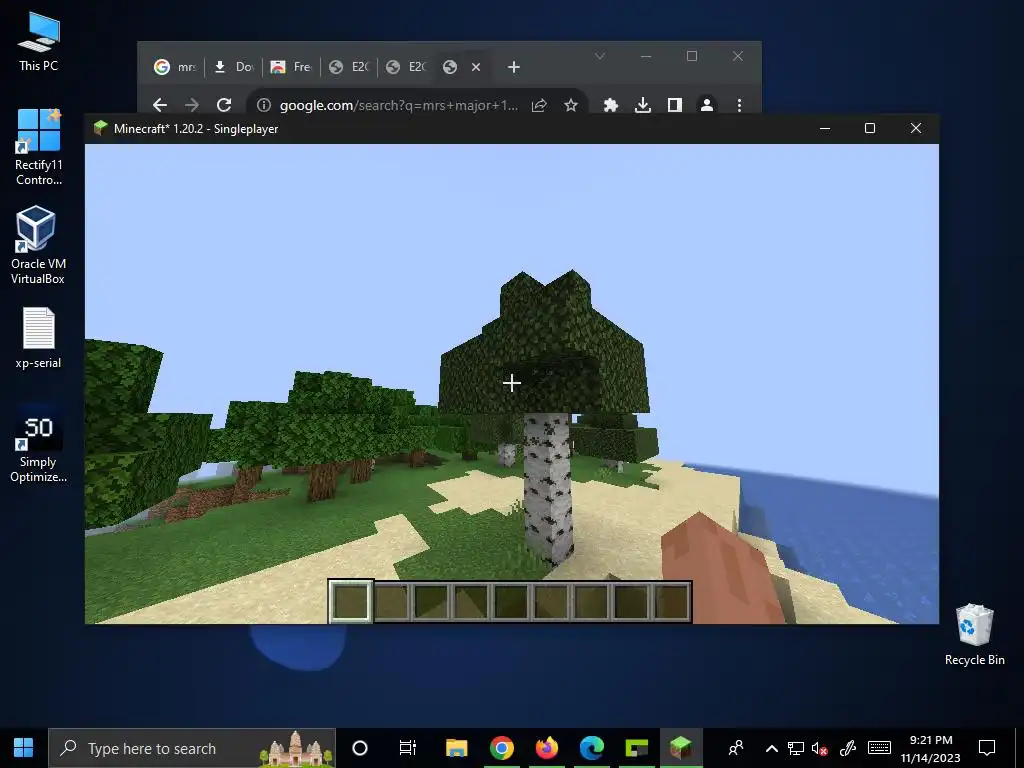Go forward in Chrome
Screen dimensions: 1024x768
[192, 104]
